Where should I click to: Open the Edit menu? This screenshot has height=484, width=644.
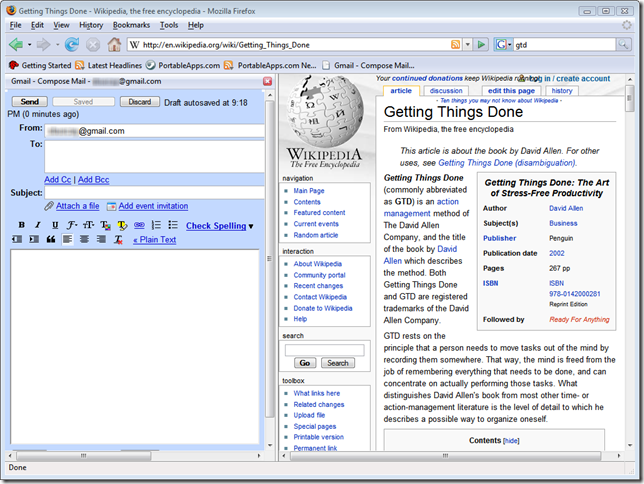[x=37, y=25]
